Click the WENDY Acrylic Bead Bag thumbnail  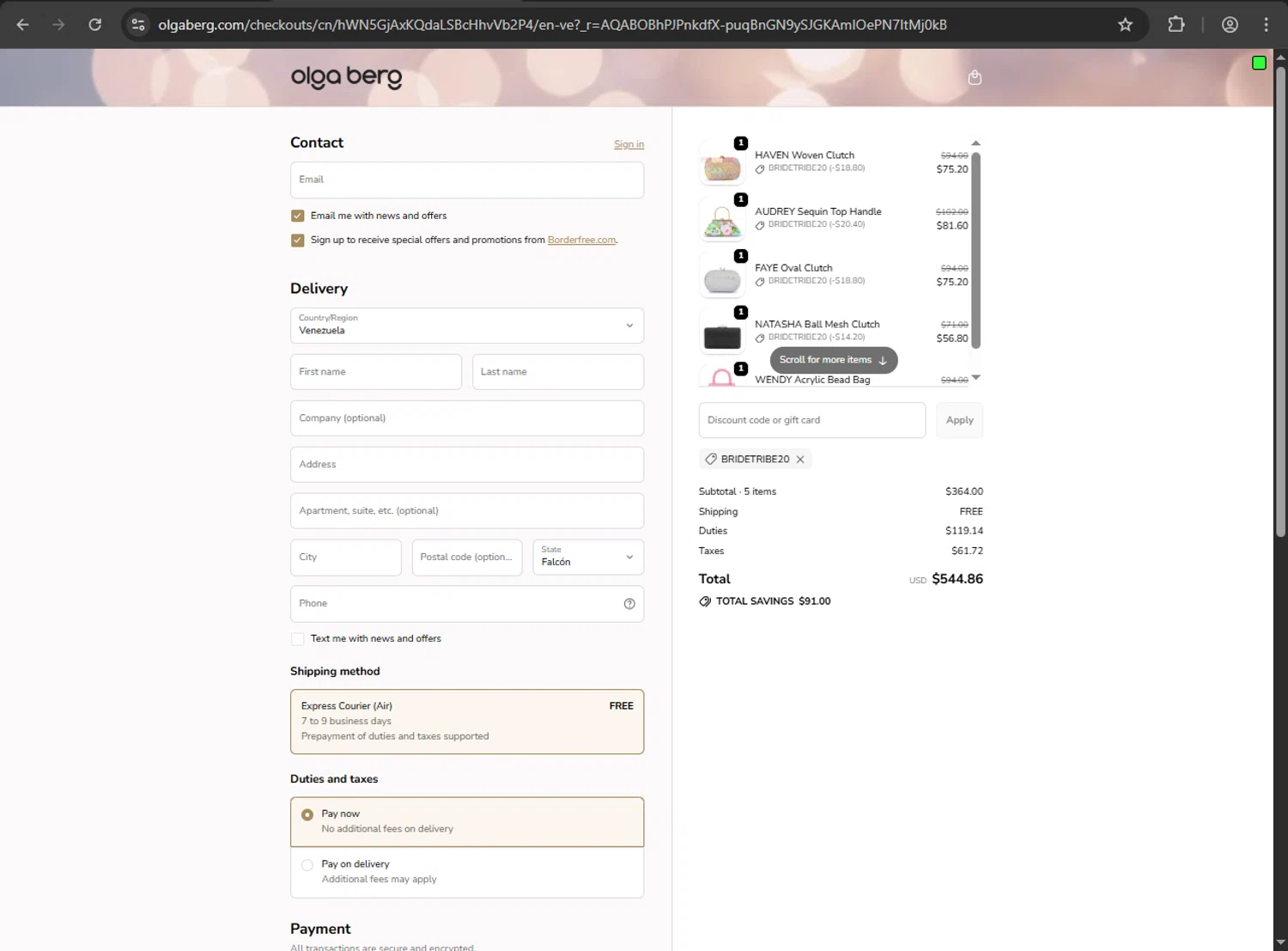[722, 375]
